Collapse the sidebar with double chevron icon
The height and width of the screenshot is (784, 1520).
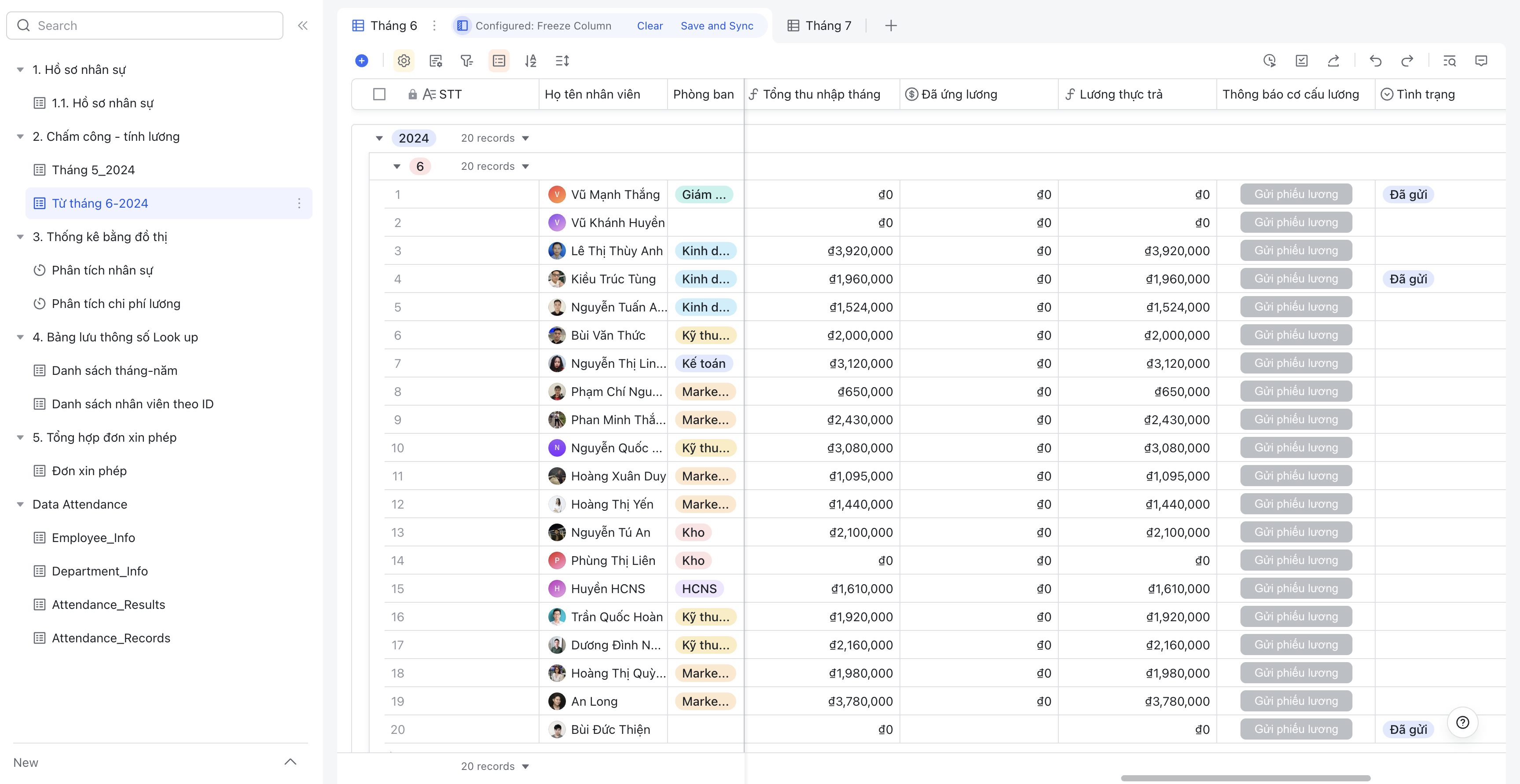[x=303, y=26]
